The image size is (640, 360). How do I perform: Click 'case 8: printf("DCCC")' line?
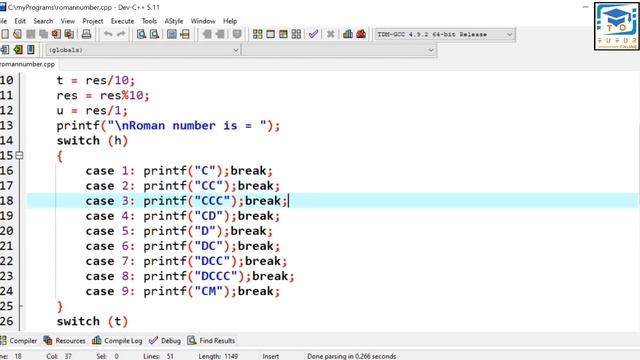tap(190, 276)
